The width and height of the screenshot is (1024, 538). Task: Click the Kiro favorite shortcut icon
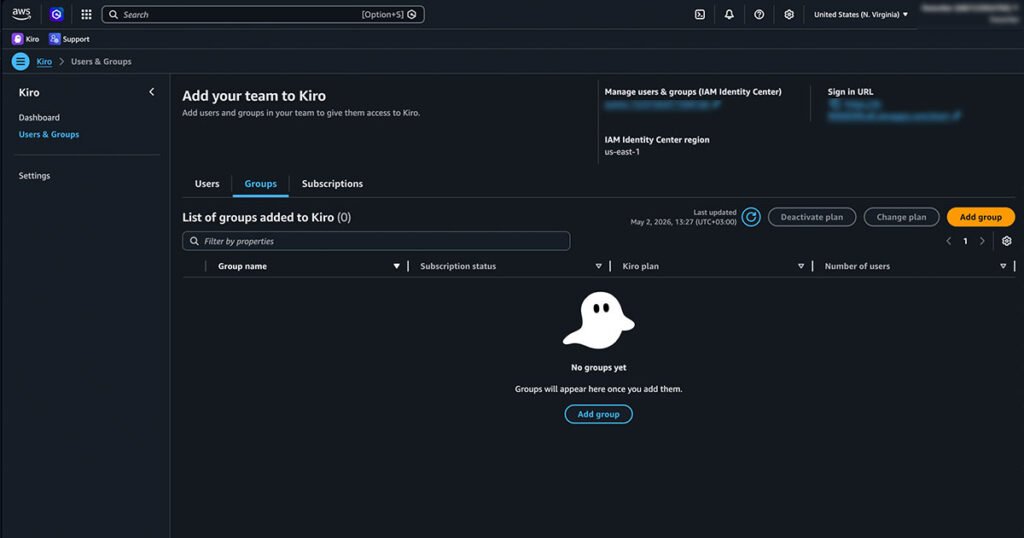click(x=18, y=39)
